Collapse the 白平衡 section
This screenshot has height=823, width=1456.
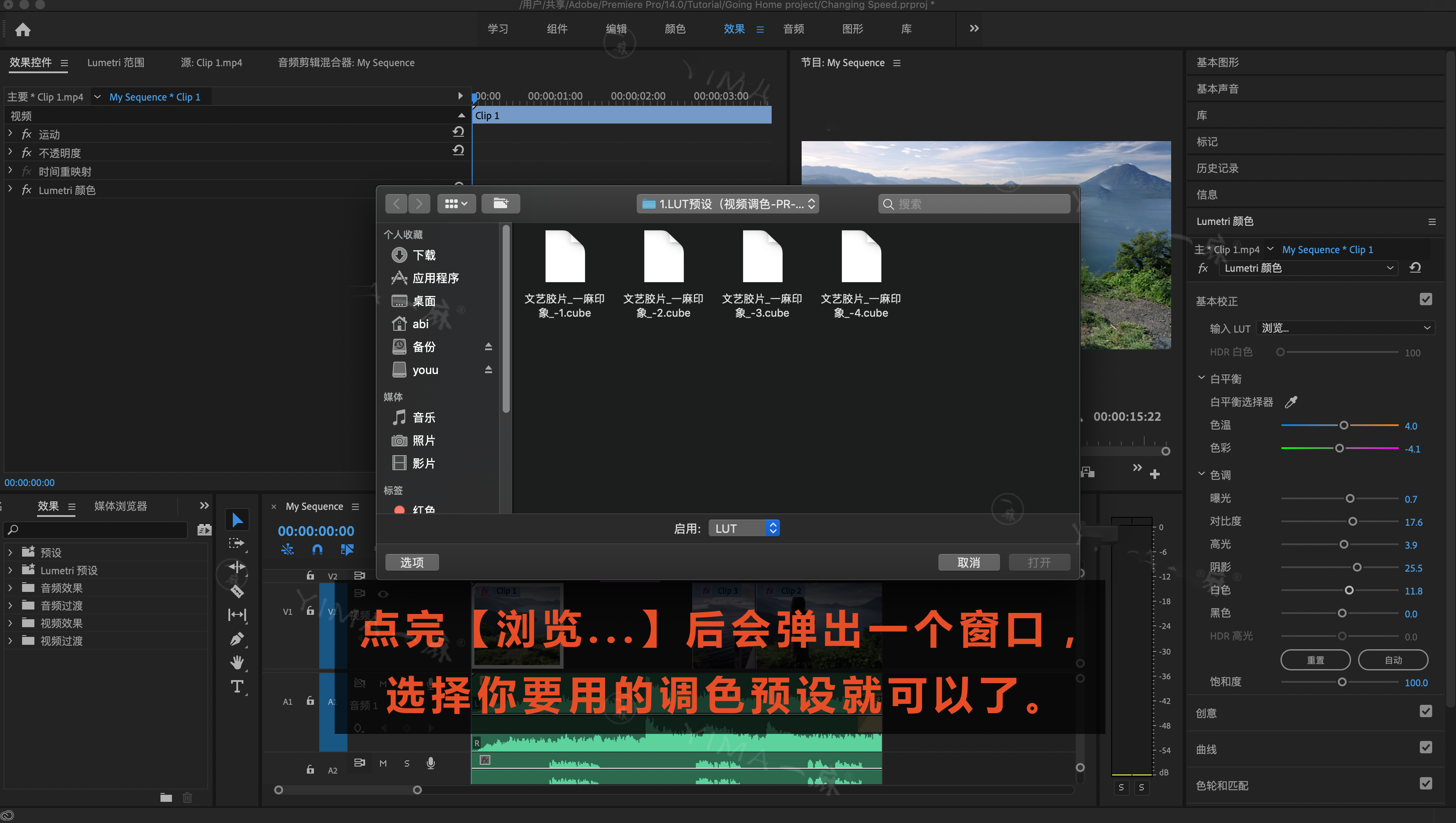(x=1201, y=378)
